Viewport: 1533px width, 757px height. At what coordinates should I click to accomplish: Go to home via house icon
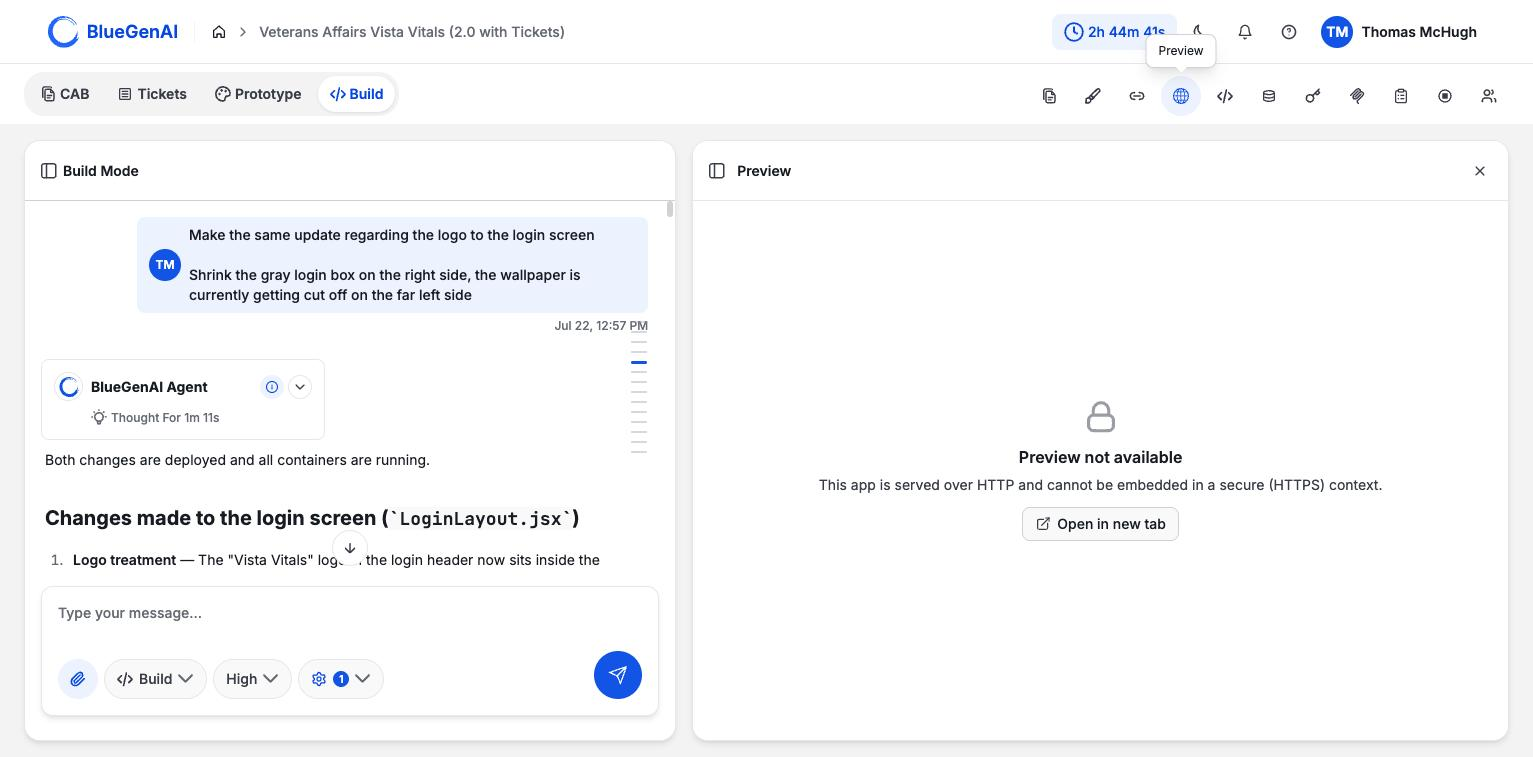219,32
